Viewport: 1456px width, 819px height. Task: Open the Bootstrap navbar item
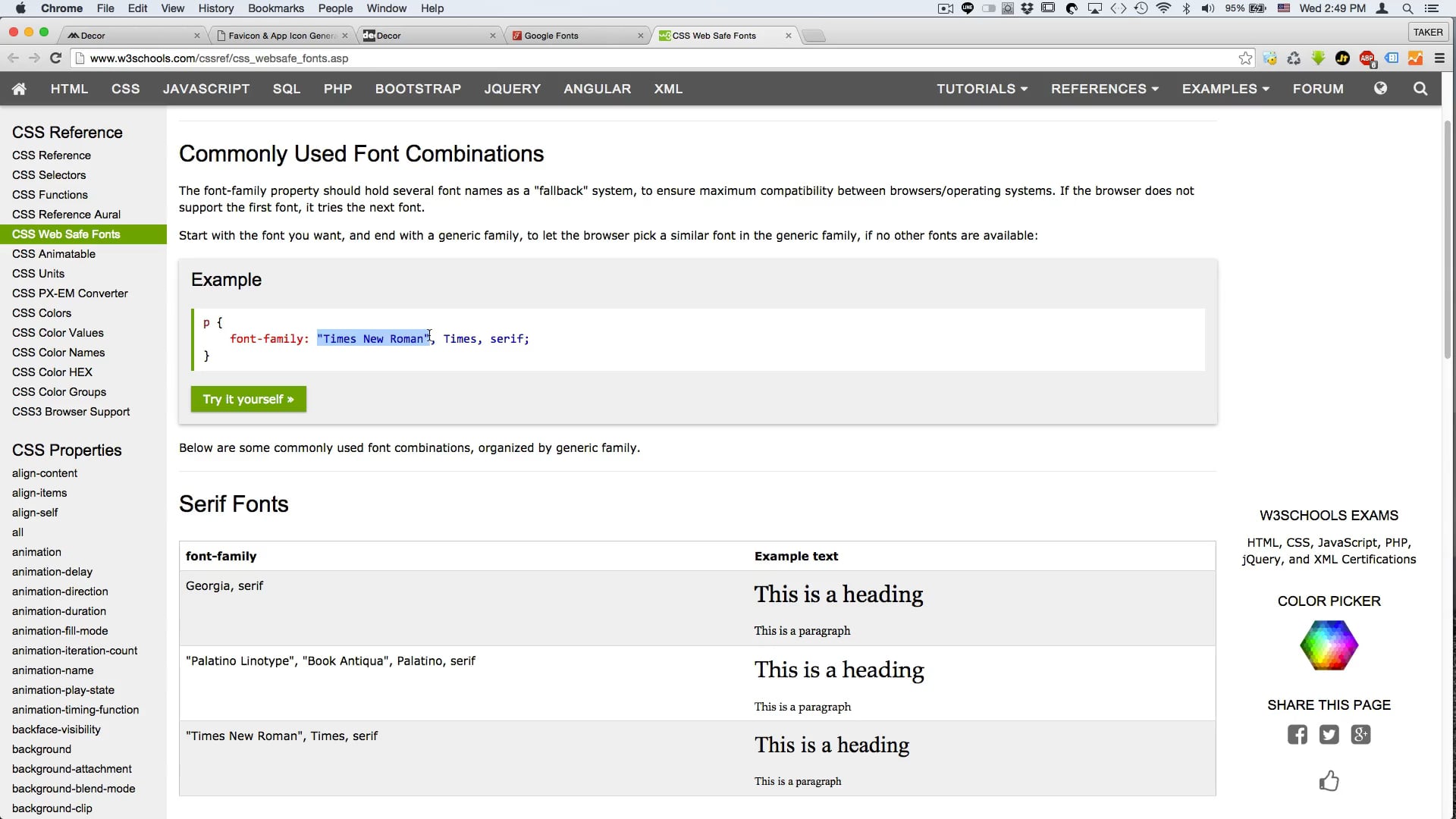pos(418,89)
